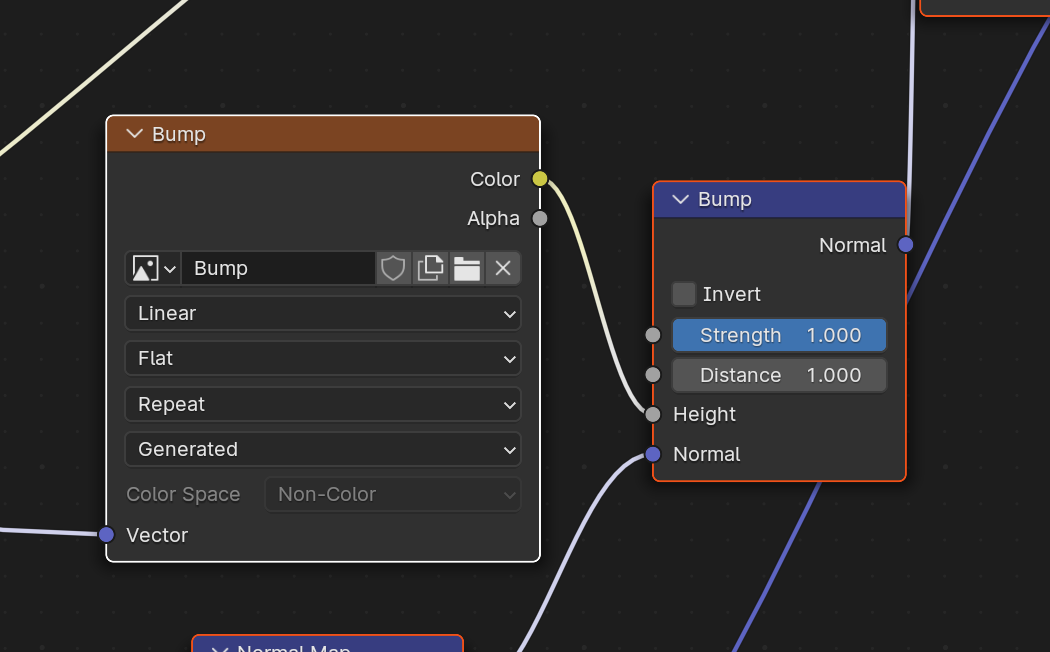1050x652 pixels.
Task: Click the Vector input socket
Action: [x=106, y=534]
